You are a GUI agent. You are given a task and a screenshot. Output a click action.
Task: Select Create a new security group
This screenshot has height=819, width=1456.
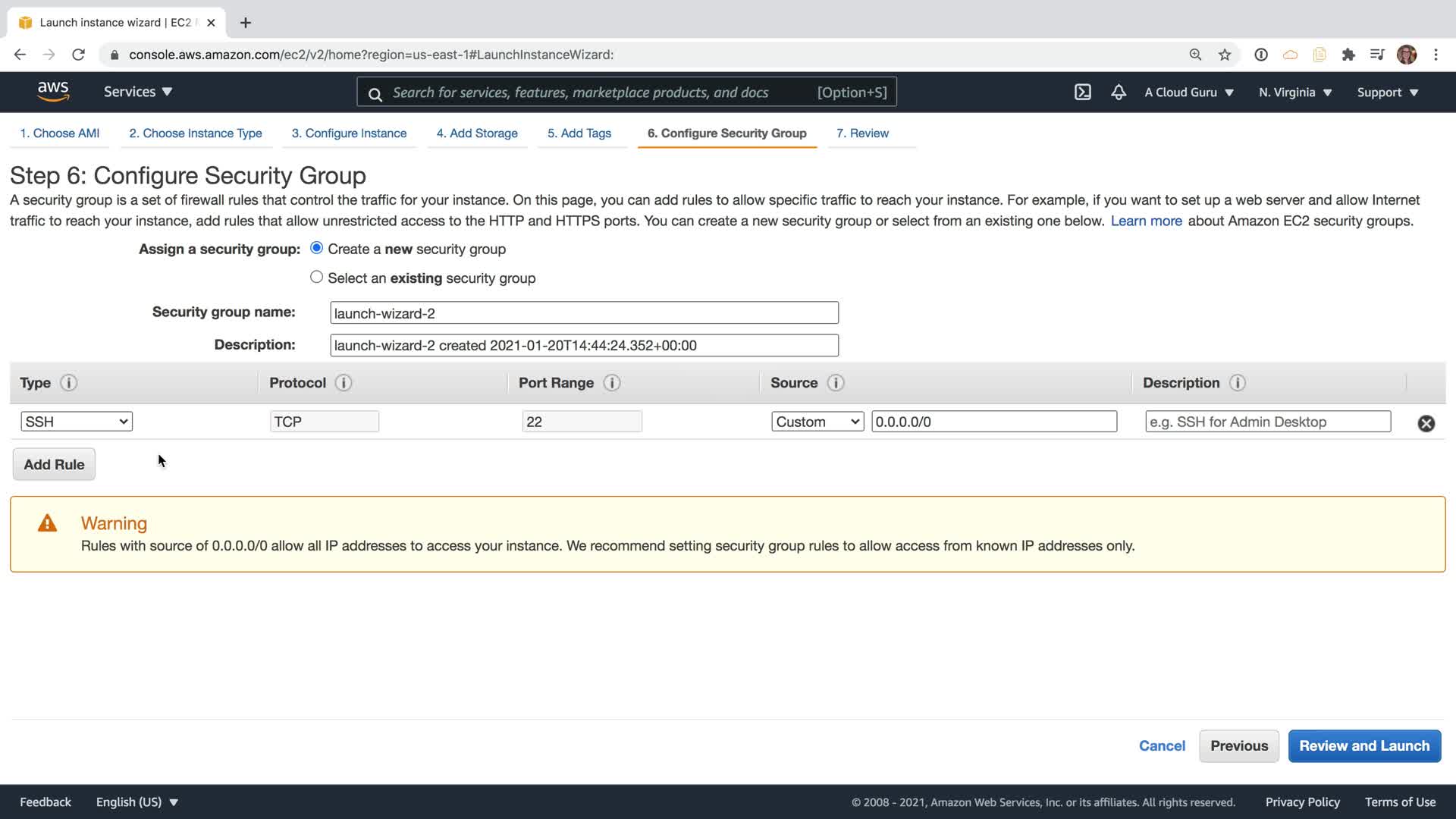pyautogui.click(x=316, y=249)
